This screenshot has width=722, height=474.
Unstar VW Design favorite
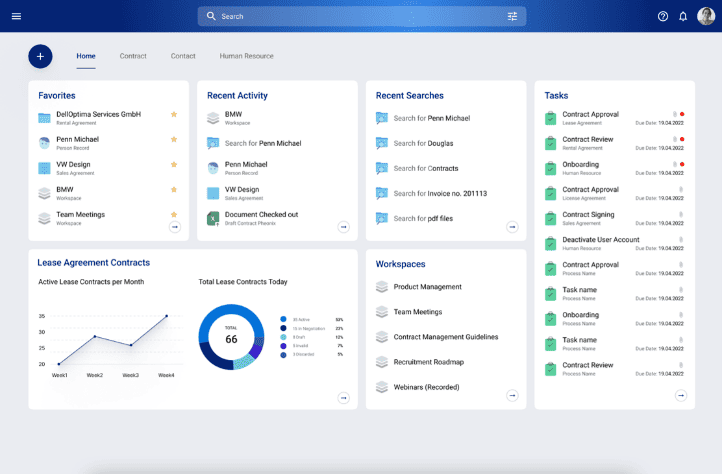[x=174, y=164]
